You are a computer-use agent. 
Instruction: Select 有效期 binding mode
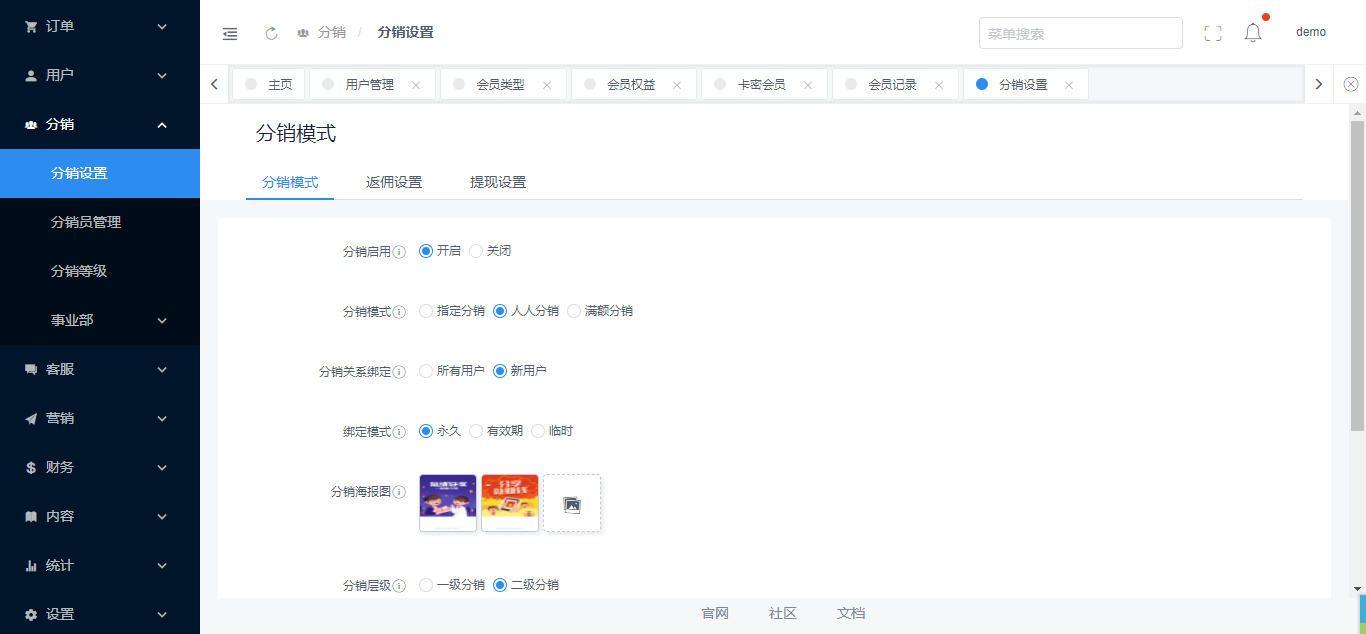click(x=476, y=431)
